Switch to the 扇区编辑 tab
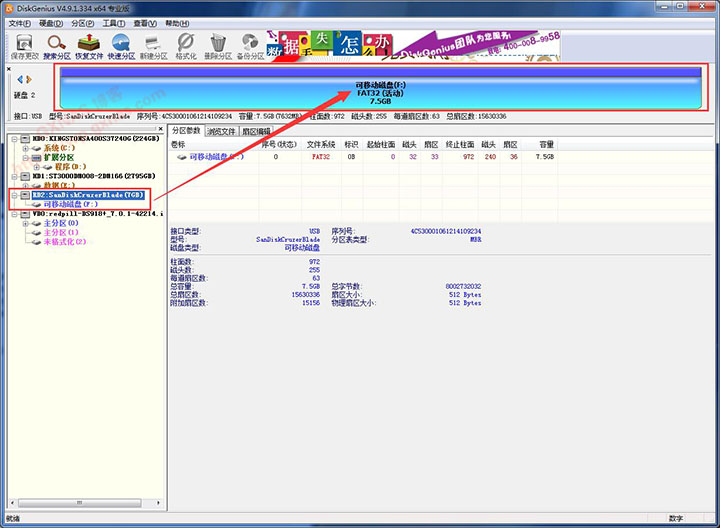 click(x=257, y=131)
